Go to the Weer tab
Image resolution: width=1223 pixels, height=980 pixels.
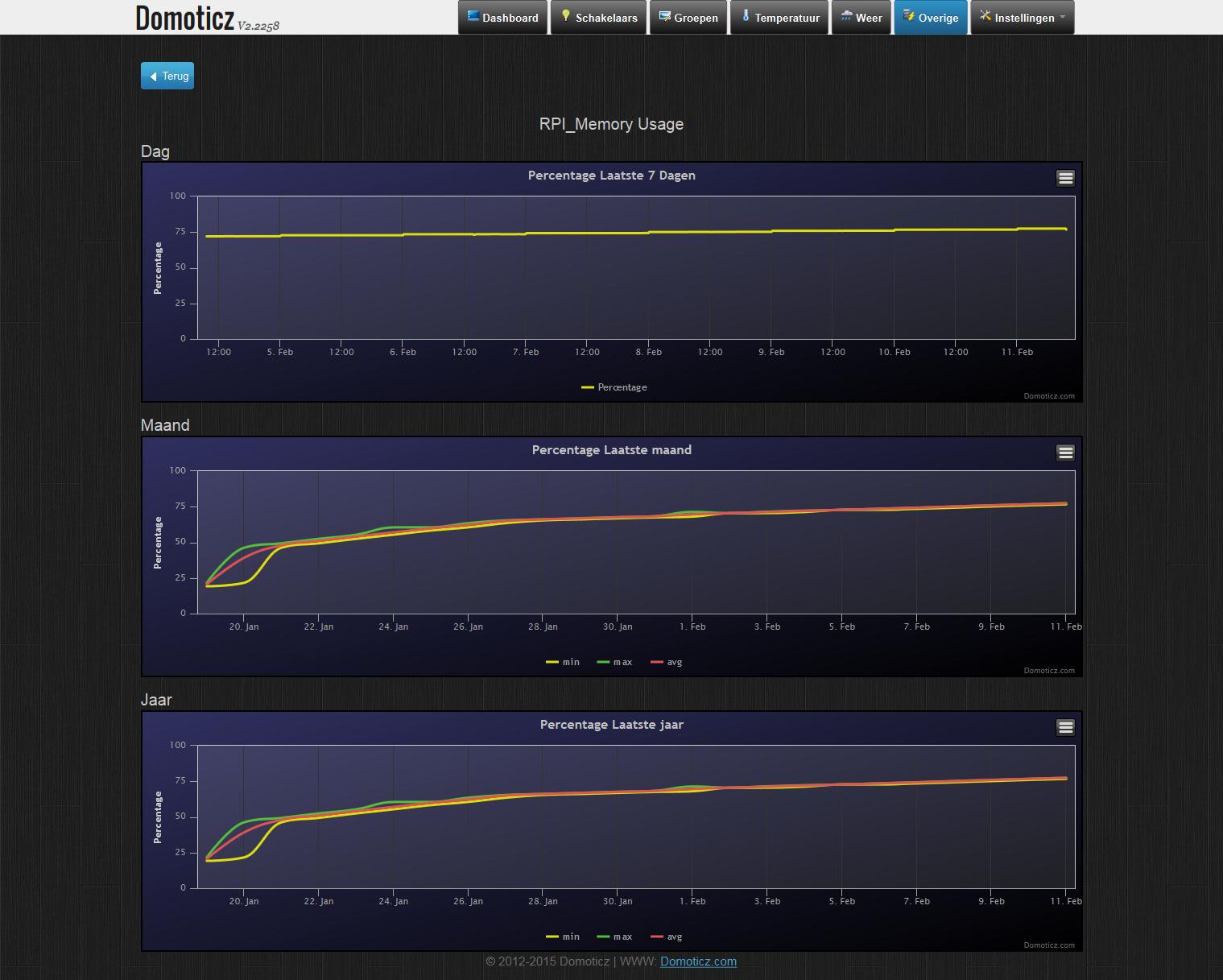(x=861, y=17)
